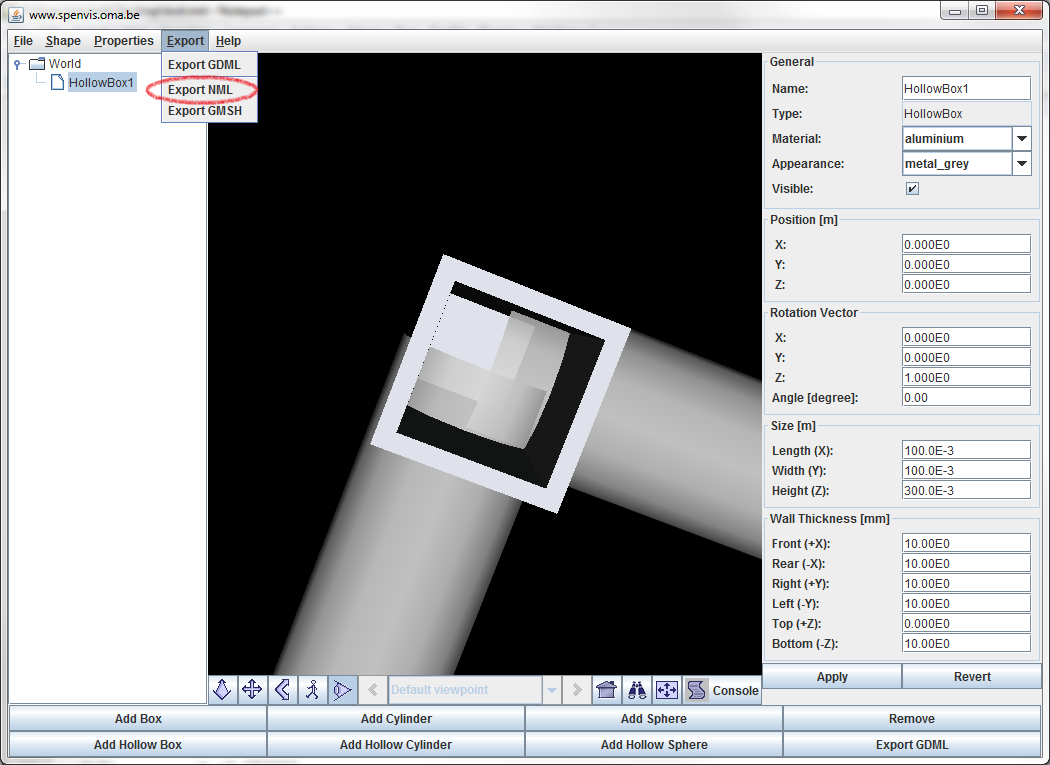The width and height of the screenshot is (1050, 765).
Task: Click the Length (X) field
Action: [966, 451]
